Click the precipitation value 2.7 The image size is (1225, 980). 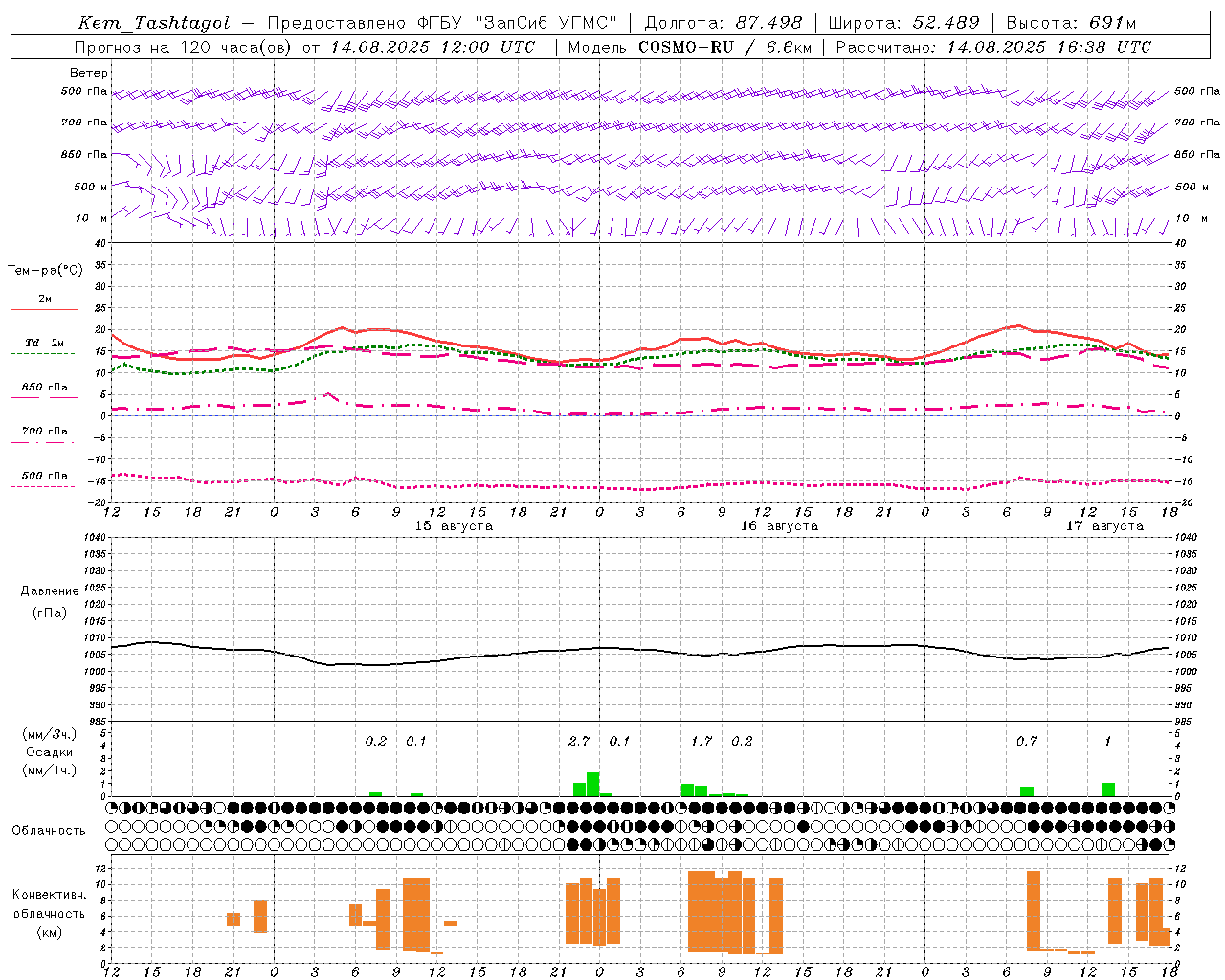point(579,741)
